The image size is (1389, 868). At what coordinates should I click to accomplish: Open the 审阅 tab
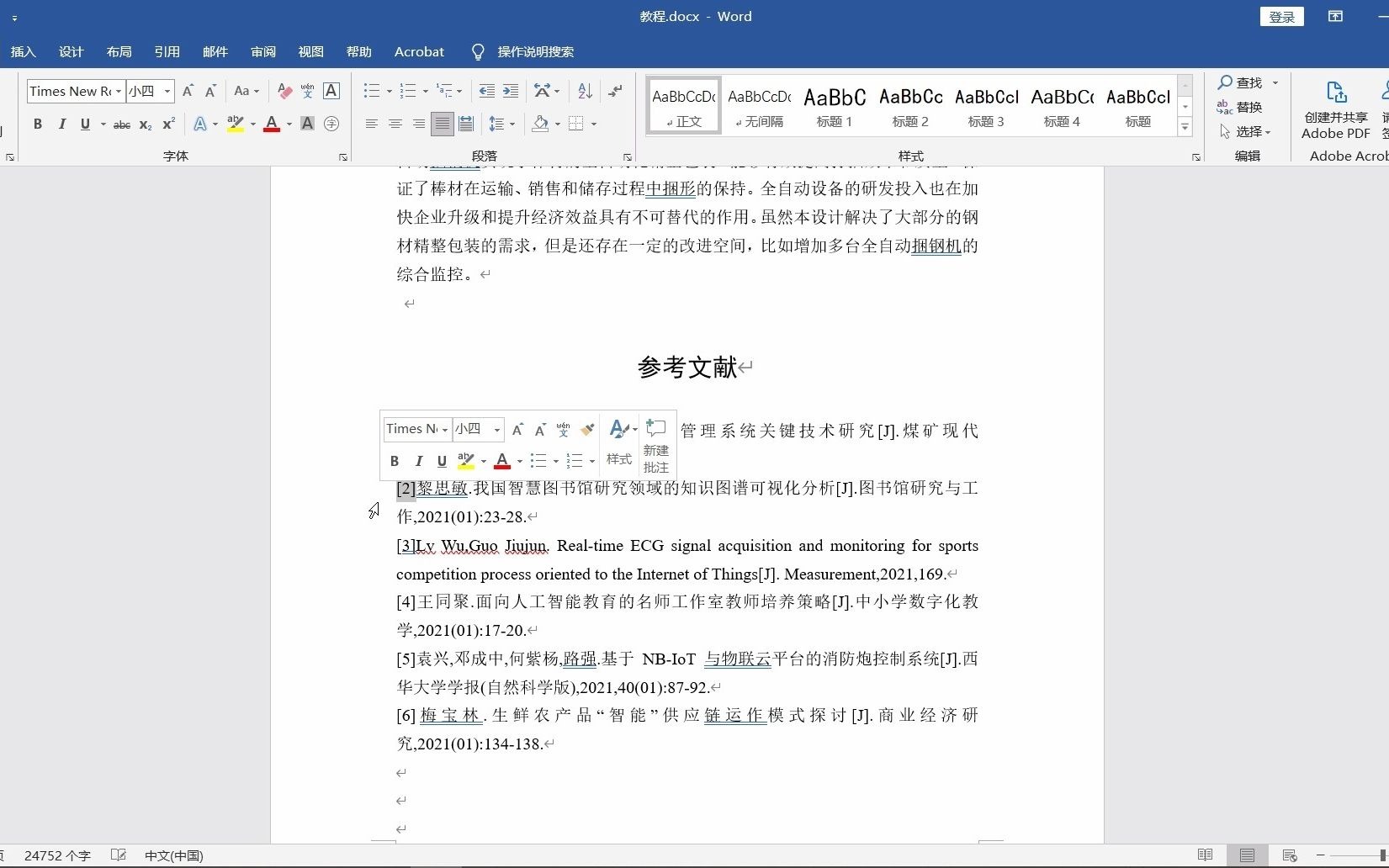tap(263, 52)
